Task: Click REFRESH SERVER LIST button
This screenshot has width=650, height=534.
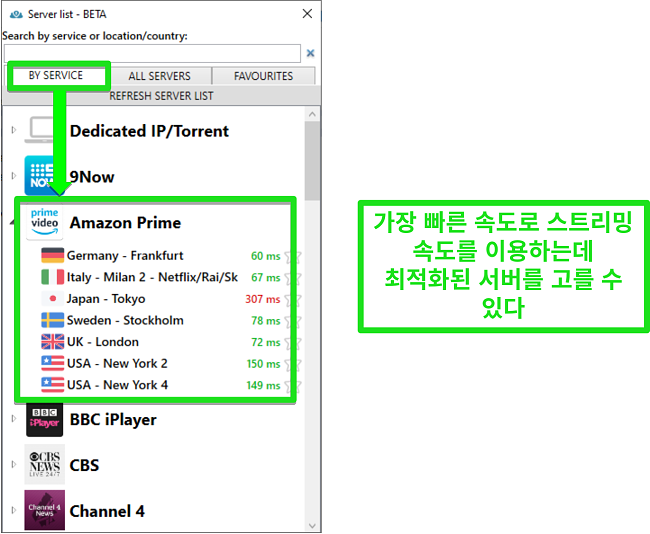Action: tap(161, 96)
